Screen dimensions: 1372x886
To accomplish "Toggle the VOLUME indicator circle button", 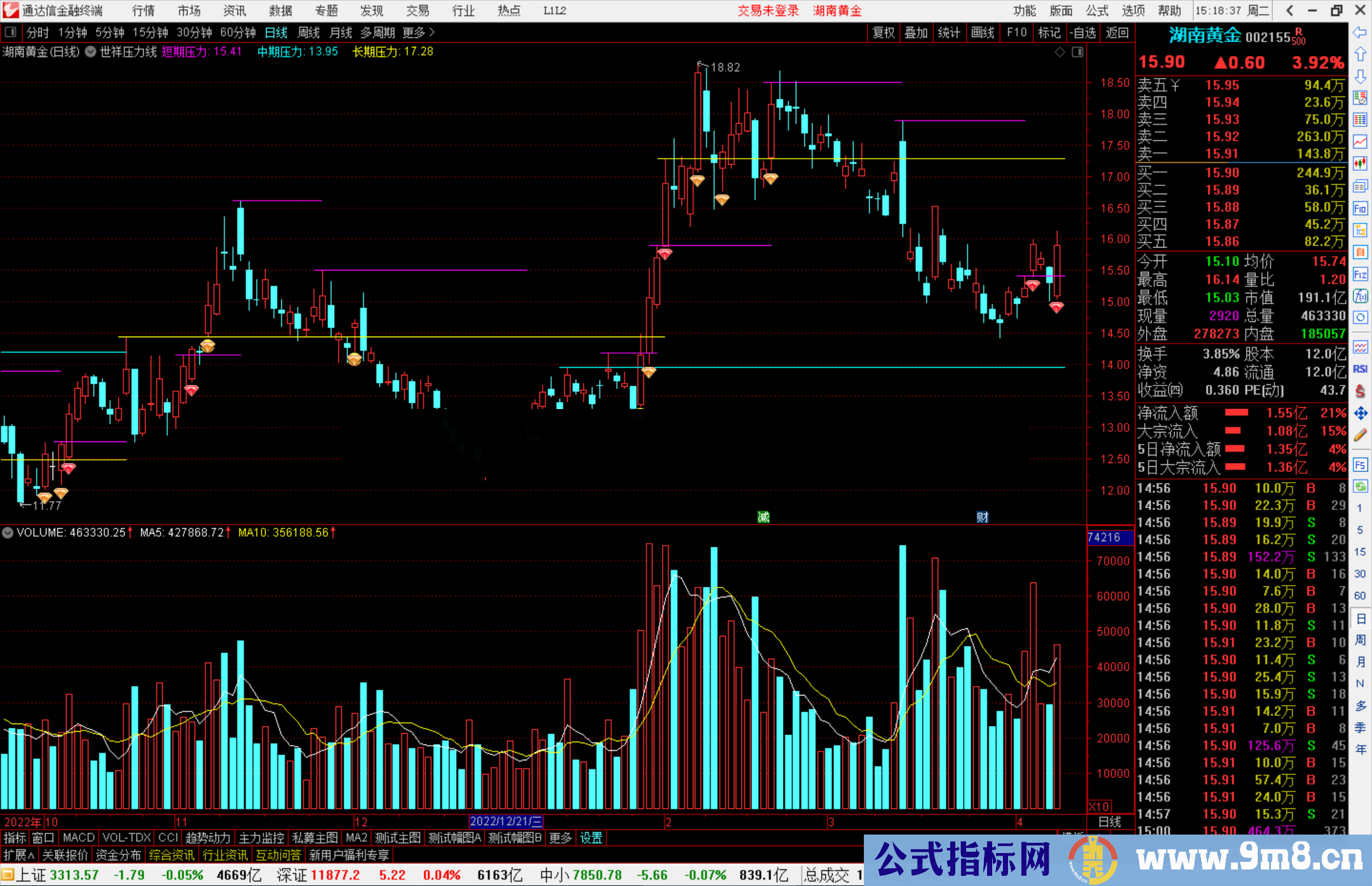I will pos(8,532).
